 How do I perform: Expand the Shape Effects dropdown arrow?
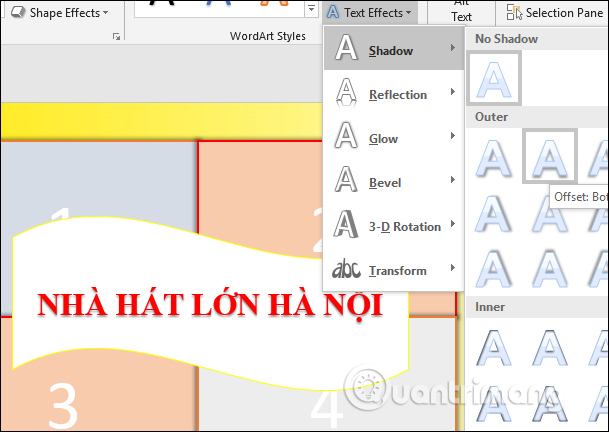105,13
